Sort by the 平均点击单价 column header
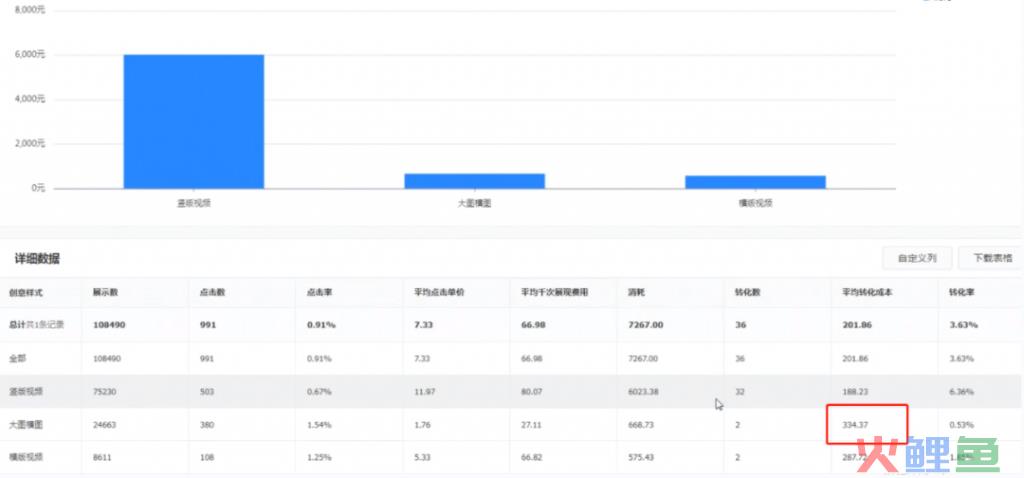The height and width of the screenshot is (478, 1024). pyautogui.click(x=439, y=293)
